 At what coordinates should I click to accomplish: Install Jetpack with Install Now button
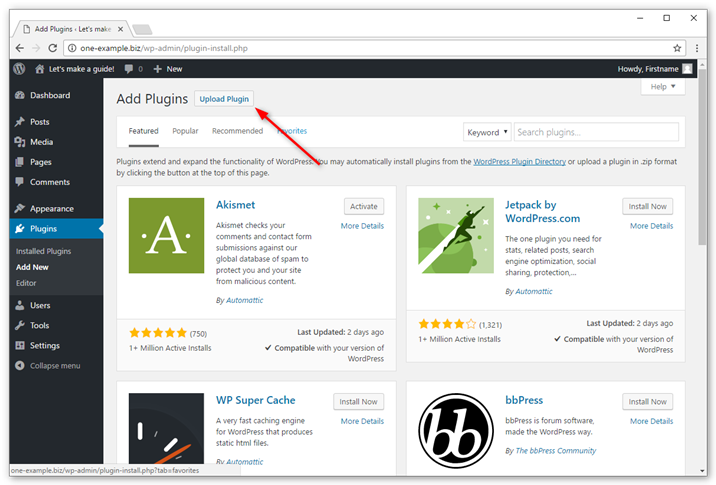pyautogui.click(x=648, y=206)
